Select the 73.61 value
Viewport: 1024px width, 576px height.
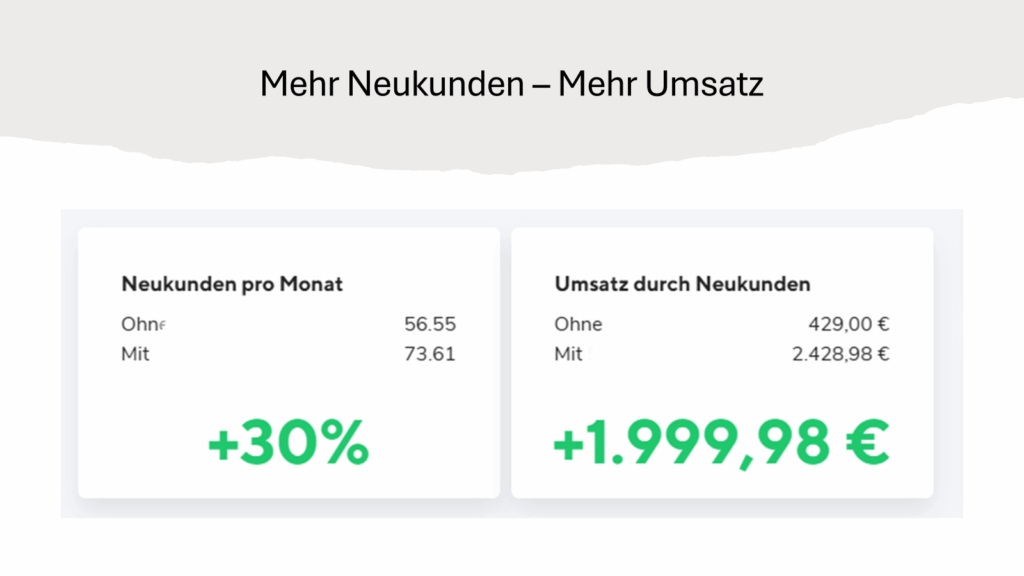tap(430, 353)
